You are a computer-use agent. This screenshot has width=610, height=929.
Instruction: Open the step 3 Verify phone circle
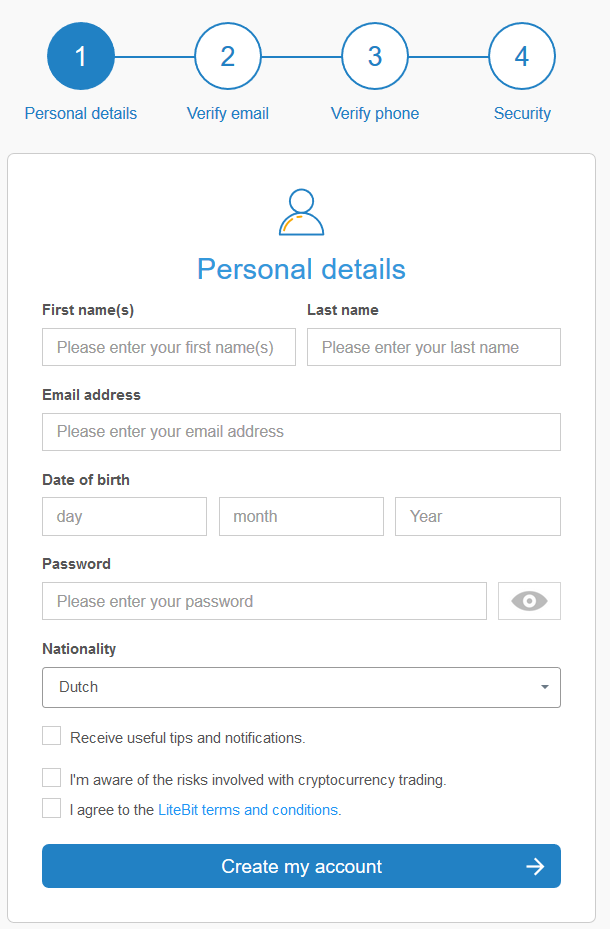[374, 56]
